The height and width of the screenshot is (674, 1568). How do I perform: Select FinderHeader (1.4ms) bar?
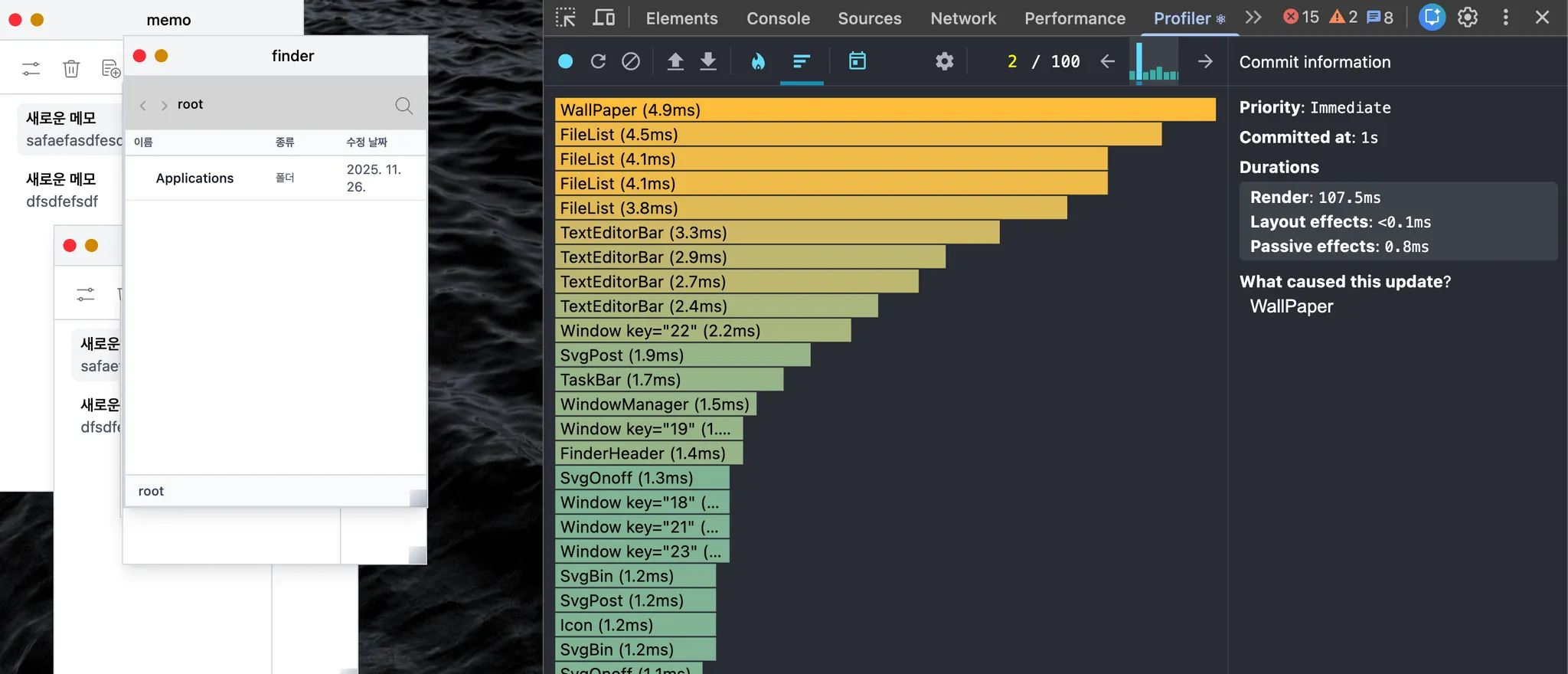649,453
